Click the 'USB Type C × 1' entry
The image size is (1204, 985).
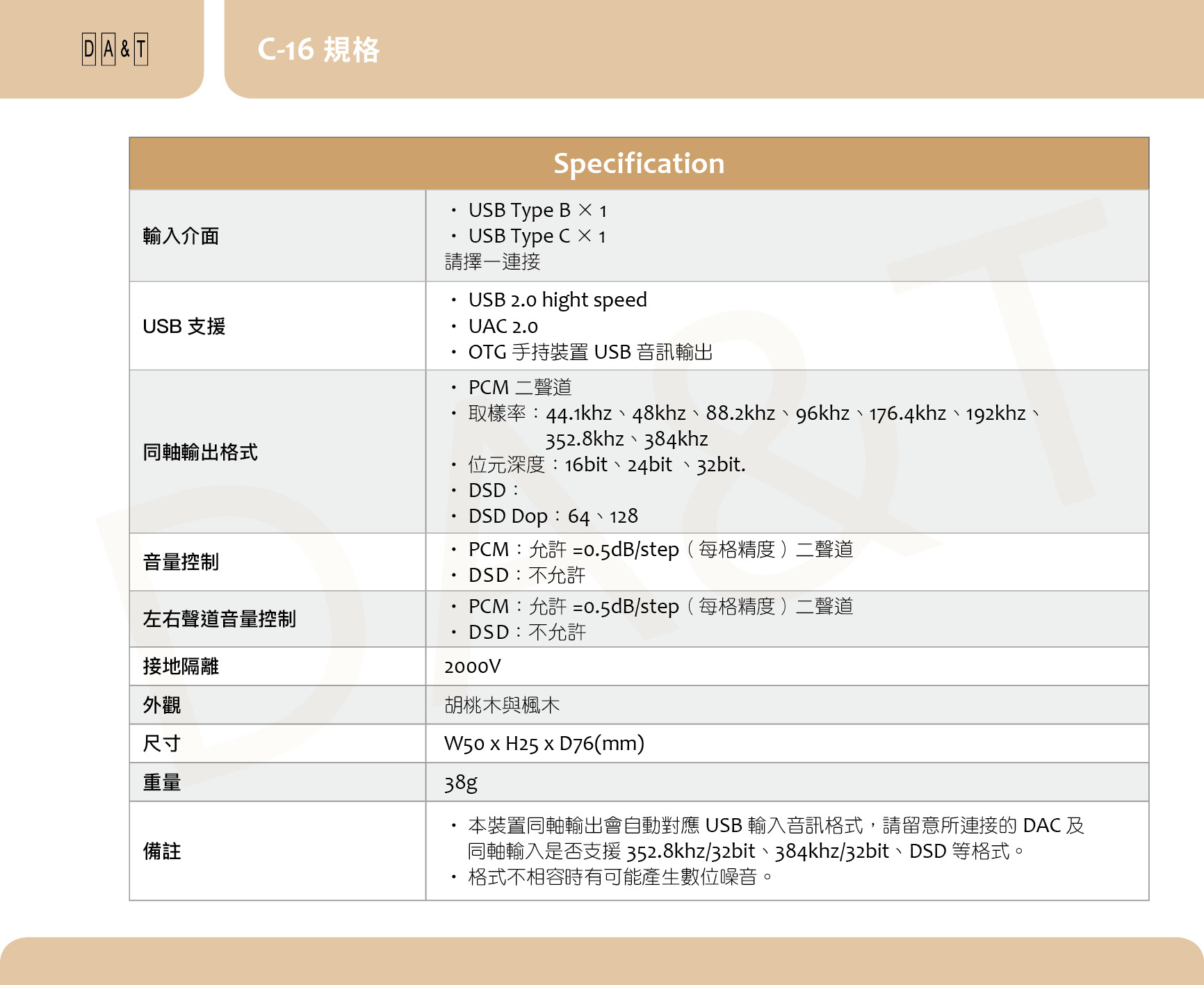537,236
